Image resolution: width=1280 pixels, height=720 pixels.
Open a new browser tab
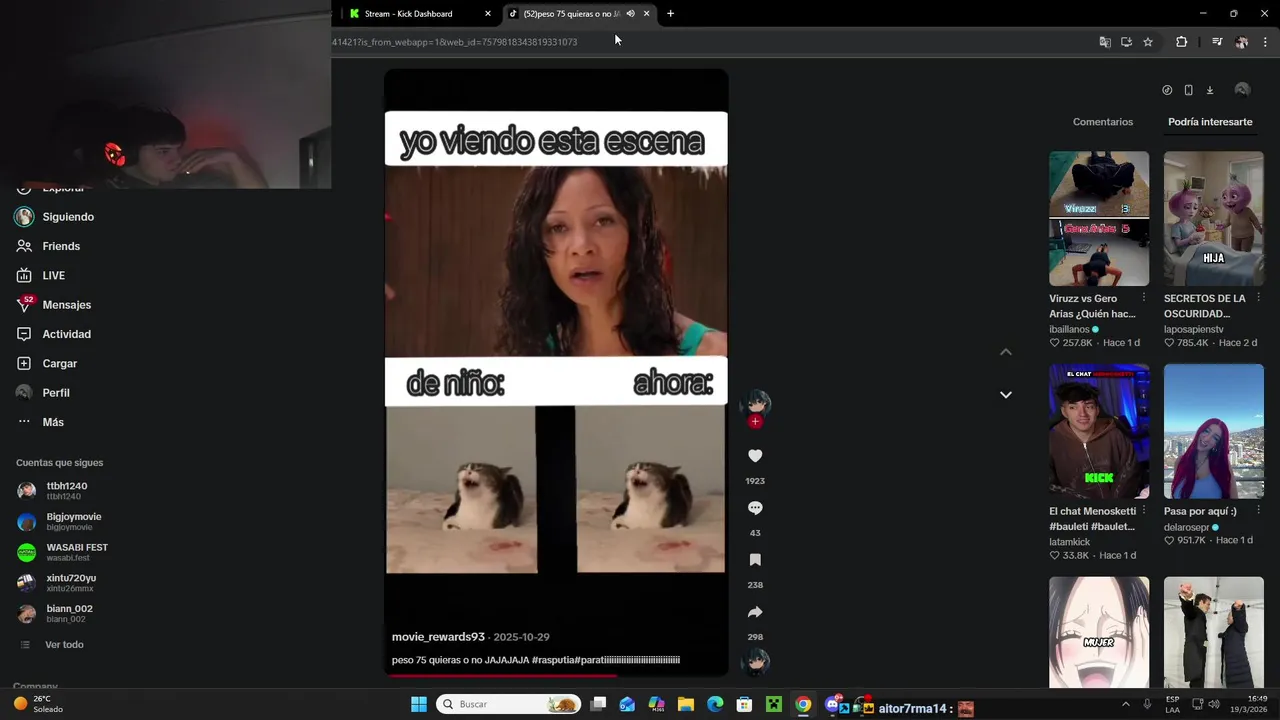point(670,14)
